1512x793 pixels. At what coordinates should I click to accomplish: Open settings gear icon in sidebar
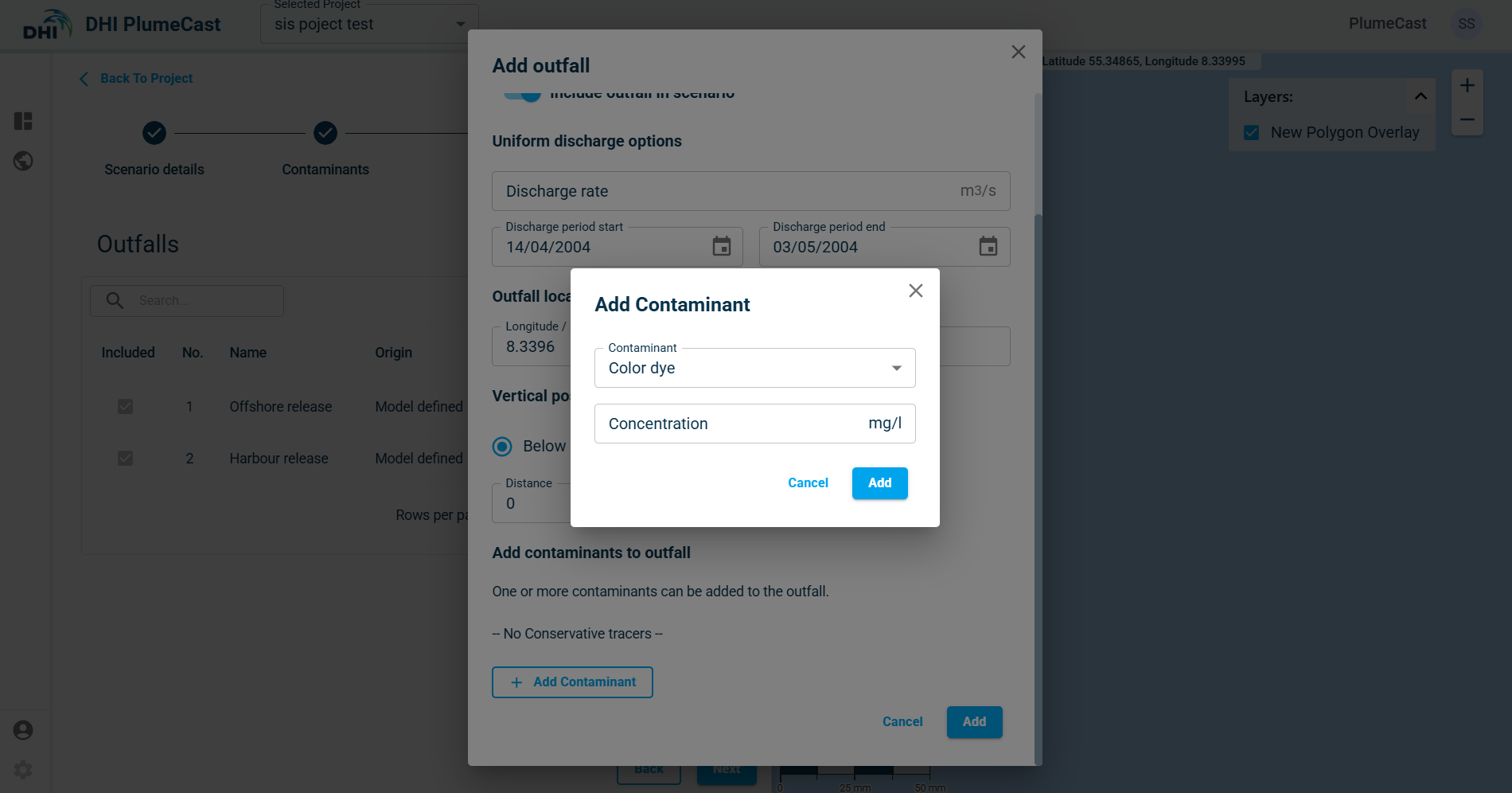(23, 770)
